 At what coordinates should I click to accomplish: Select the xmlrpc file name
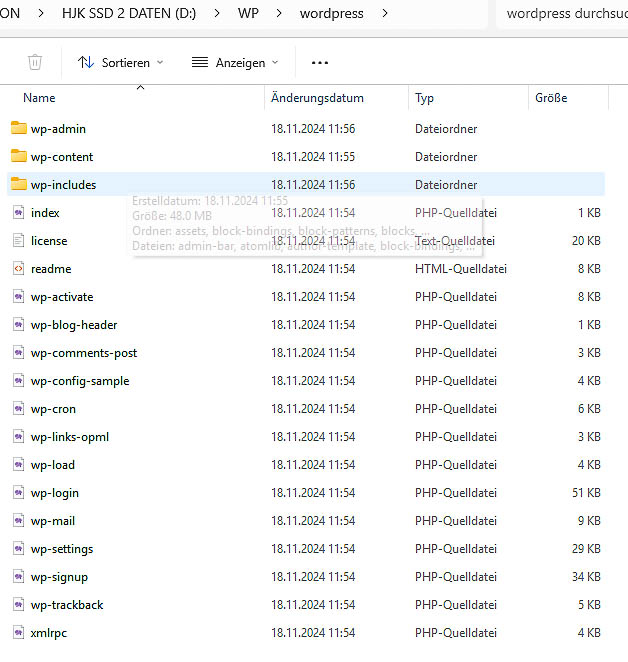coord(49,633)
